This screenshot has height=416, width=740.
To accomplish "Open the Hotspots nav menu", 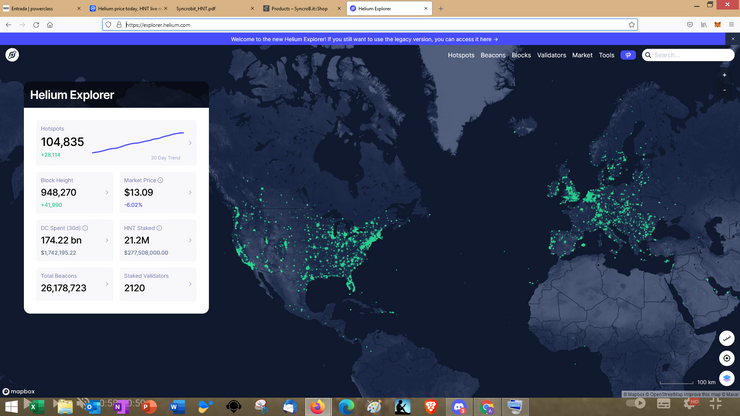I will click(x=461, y=55).
